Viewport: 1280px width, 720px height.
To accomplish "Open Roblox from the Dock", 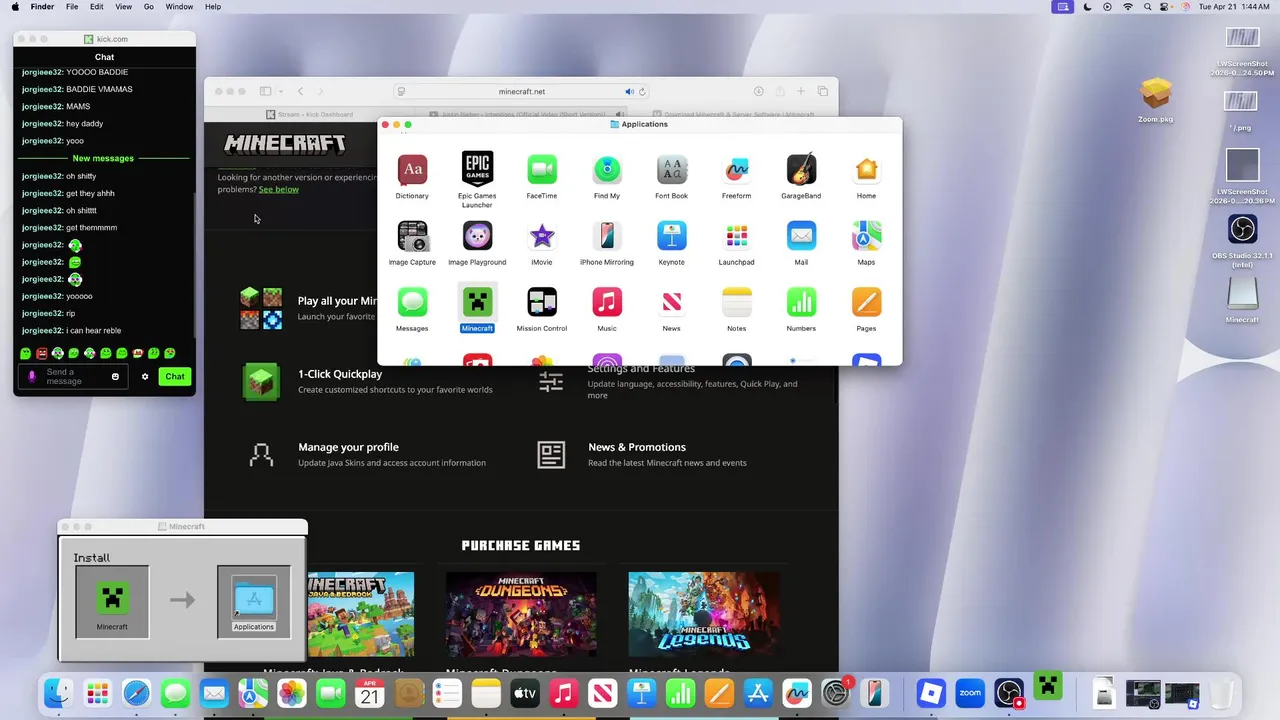I will coord(931,692).
